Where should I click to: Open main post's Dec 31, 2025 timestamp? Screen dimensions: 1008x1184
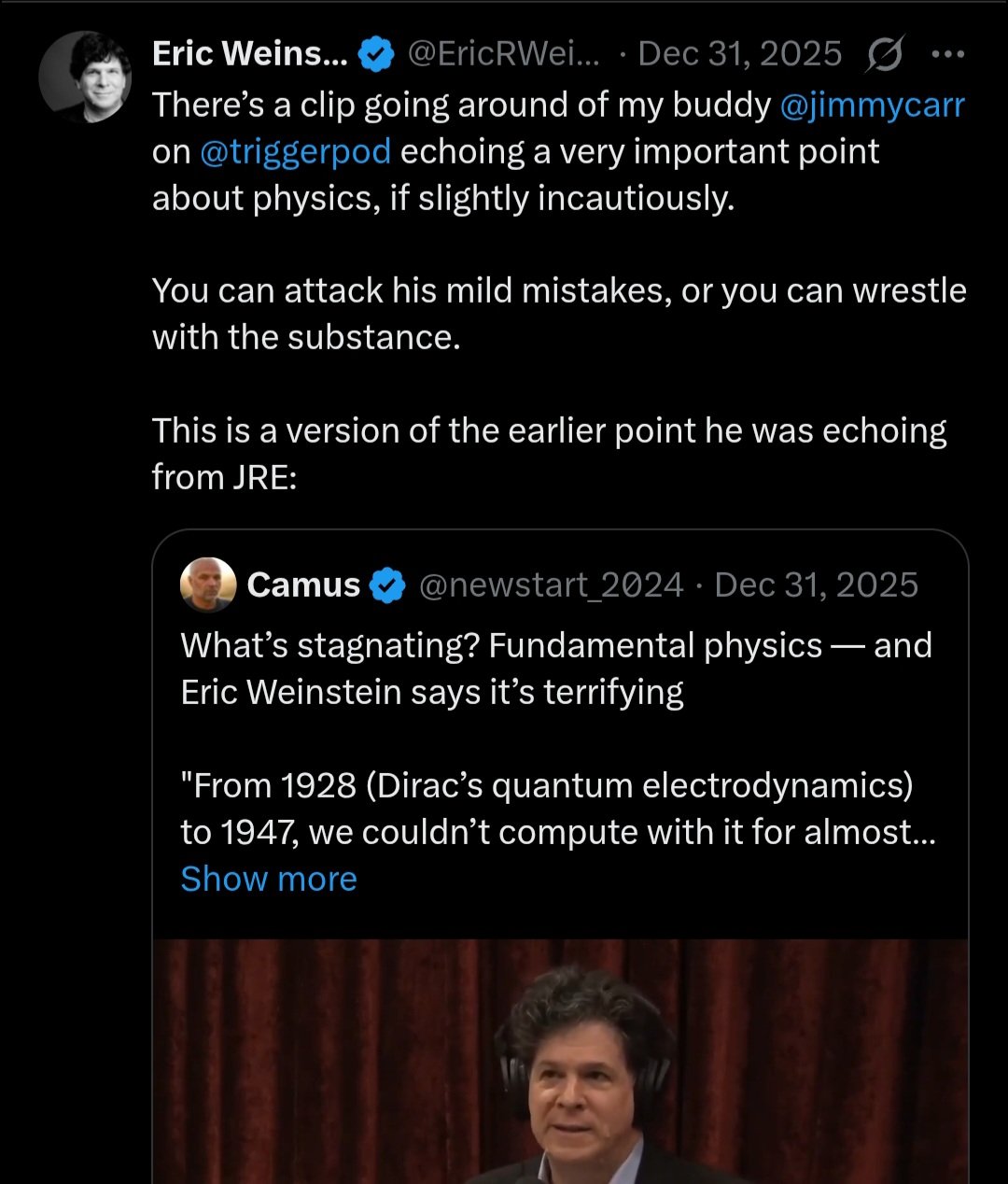(739, 54)
